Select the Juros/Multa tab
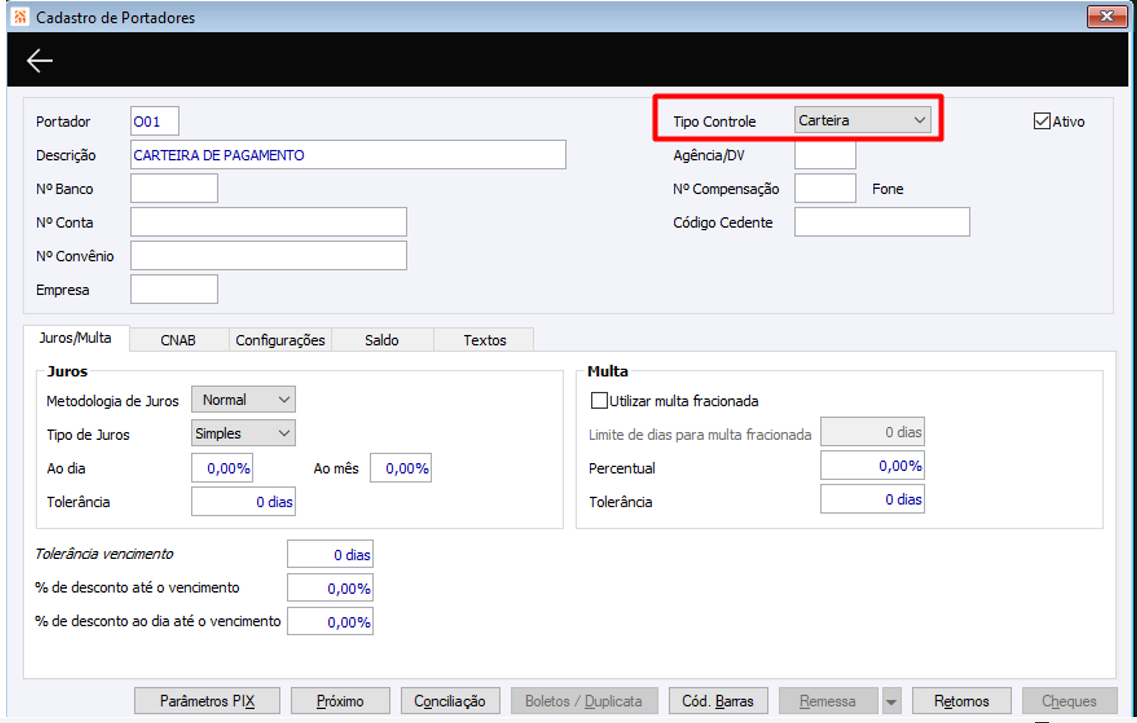1137x723 pixels. 75,338
